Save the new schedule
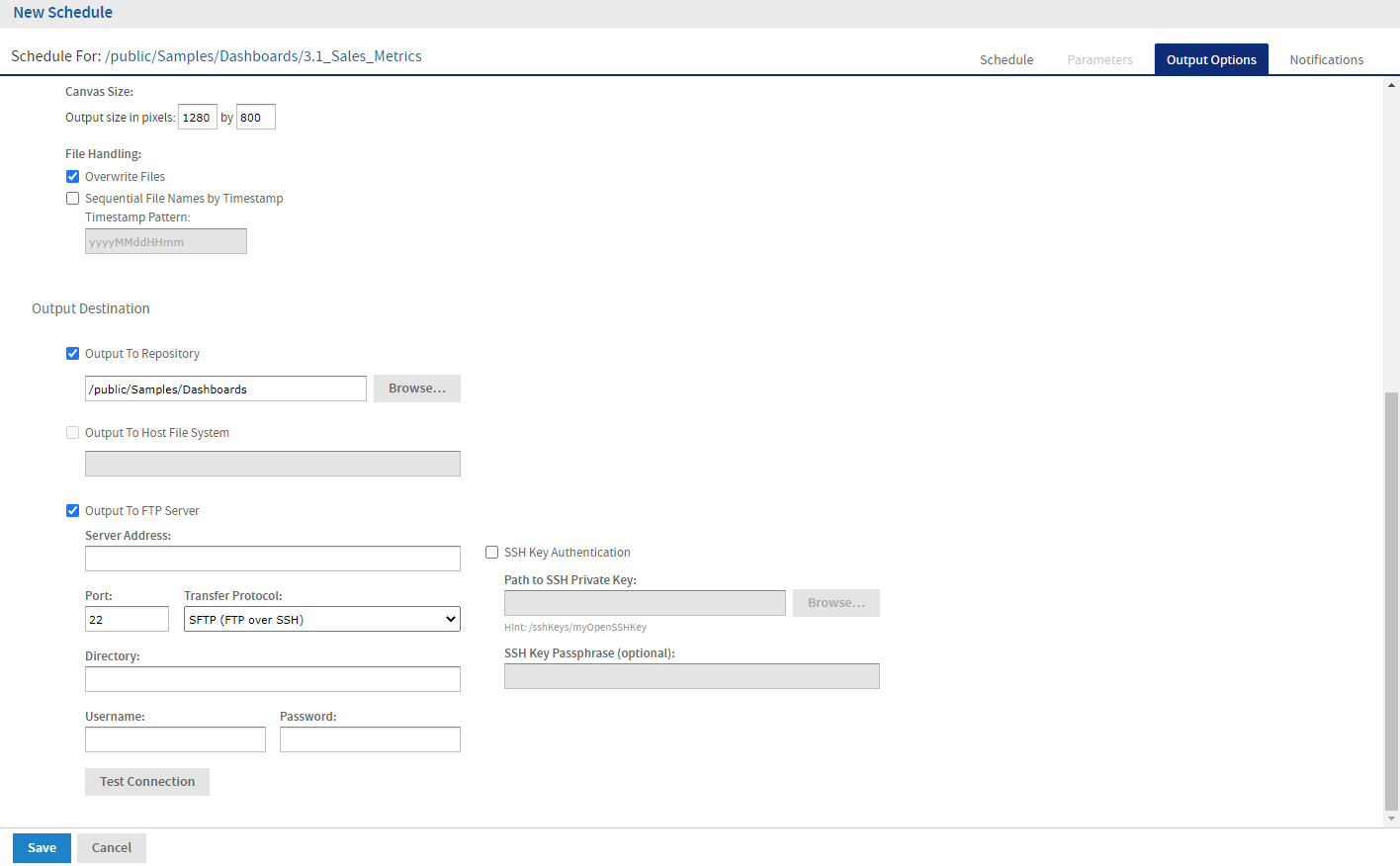The height and width of the screenshot is (866, 1400). coord(42,848)
